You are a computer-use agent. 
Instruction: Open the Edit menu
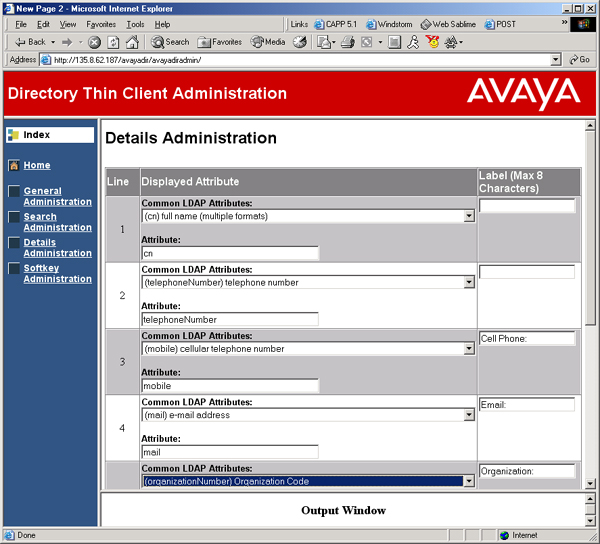[43, 24]
